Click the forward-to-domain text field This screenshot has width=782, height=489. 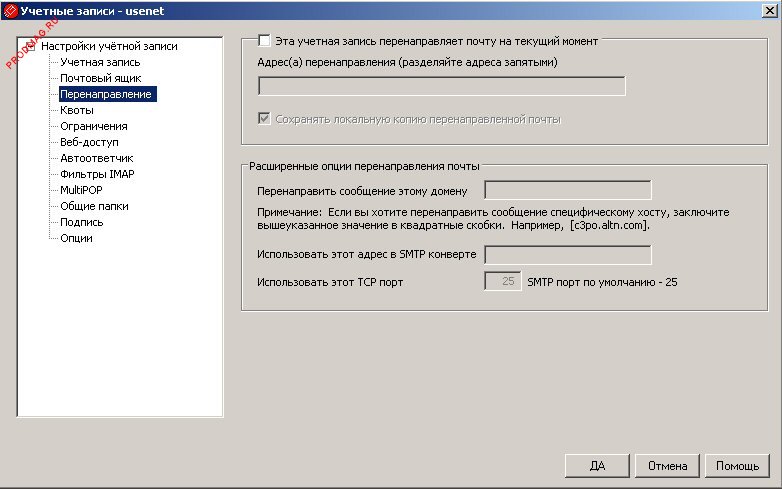pos(567,190)
